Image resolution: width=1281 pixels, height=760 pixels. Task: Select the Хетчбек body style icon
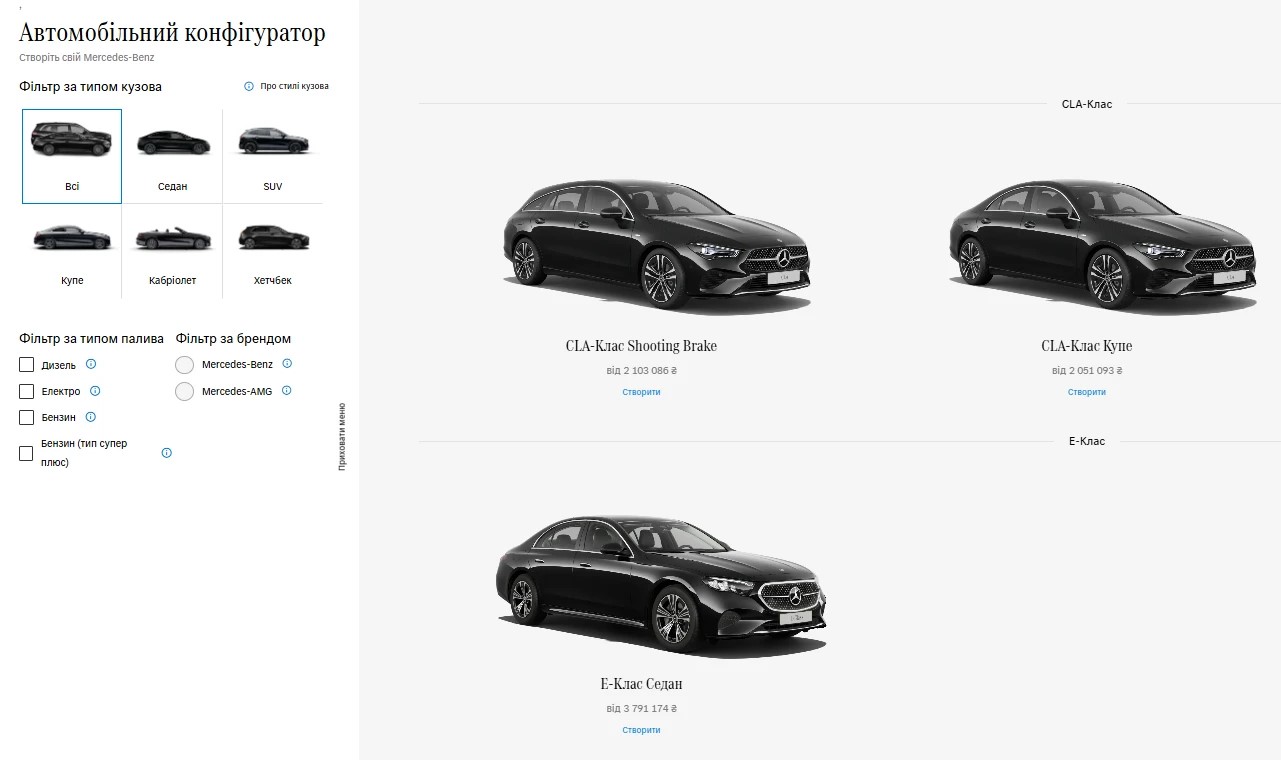click(271, 236)
